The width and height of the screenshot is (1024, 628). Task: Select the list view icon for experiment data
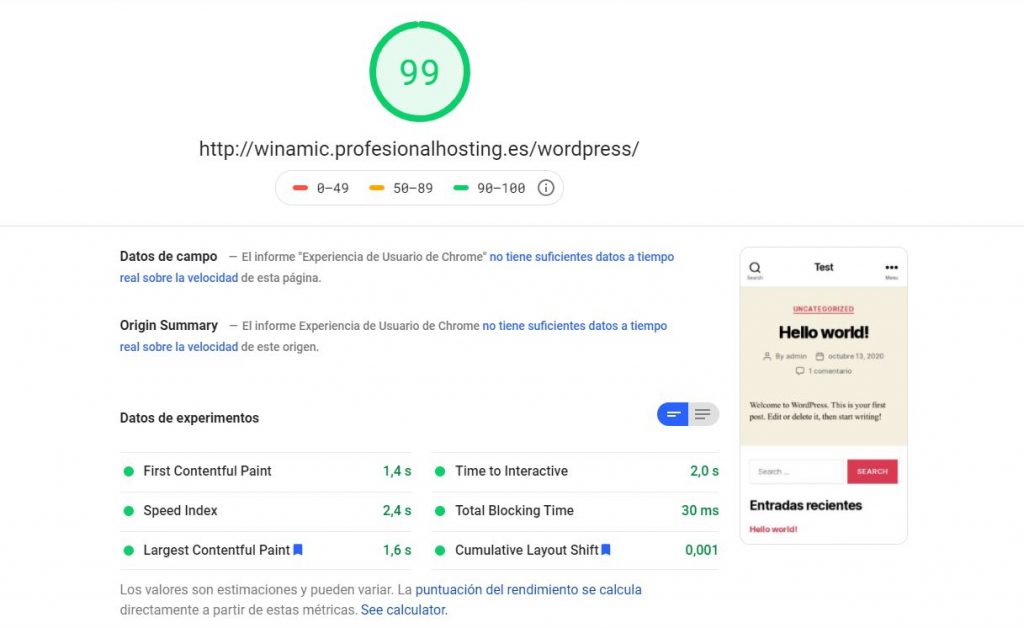(705, 414)
